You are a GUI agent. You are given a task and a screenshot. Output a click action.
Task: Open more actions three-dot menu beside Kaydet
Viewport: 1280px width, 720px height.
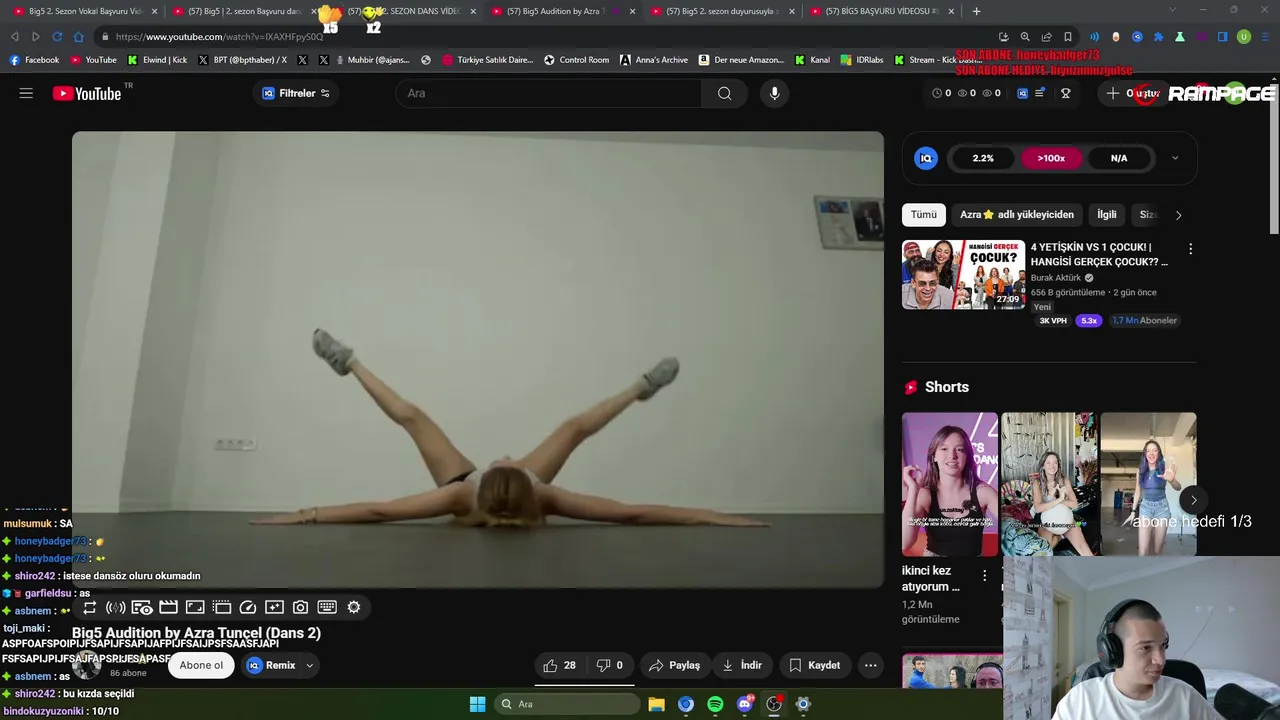pyautogui.click(x=871, y=665)
